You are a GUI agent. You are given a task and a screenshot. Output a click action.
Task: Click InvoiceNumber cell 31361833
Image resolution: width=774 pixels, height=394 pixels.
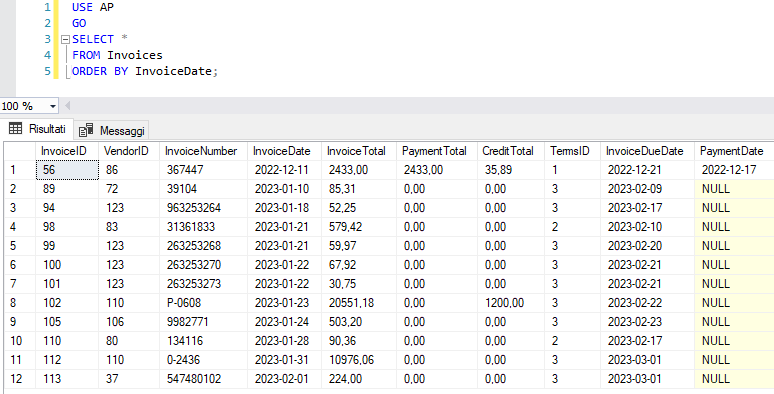coord(203,227)
